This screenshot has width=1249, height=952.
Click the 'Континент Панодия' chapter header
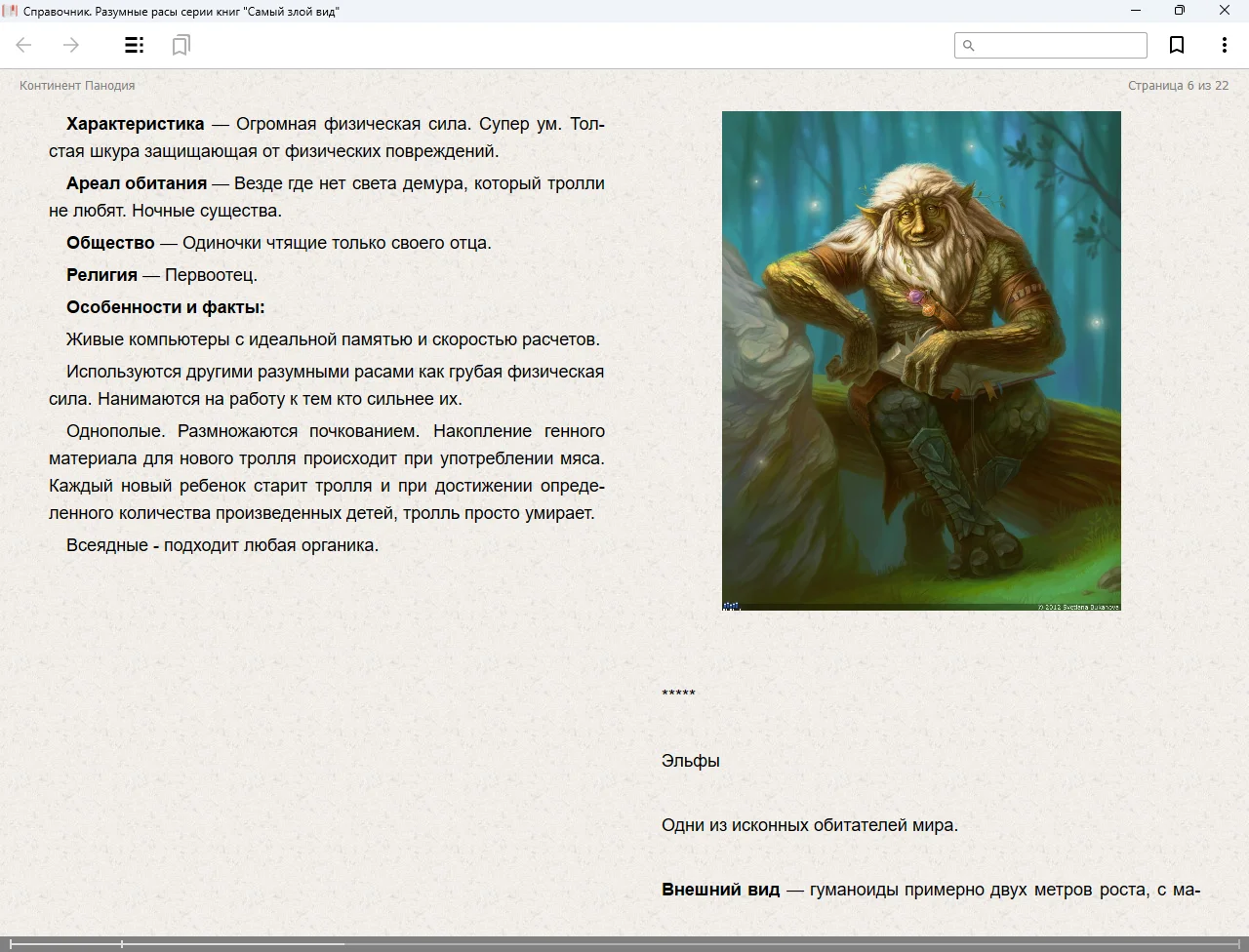tap(77, 86)
